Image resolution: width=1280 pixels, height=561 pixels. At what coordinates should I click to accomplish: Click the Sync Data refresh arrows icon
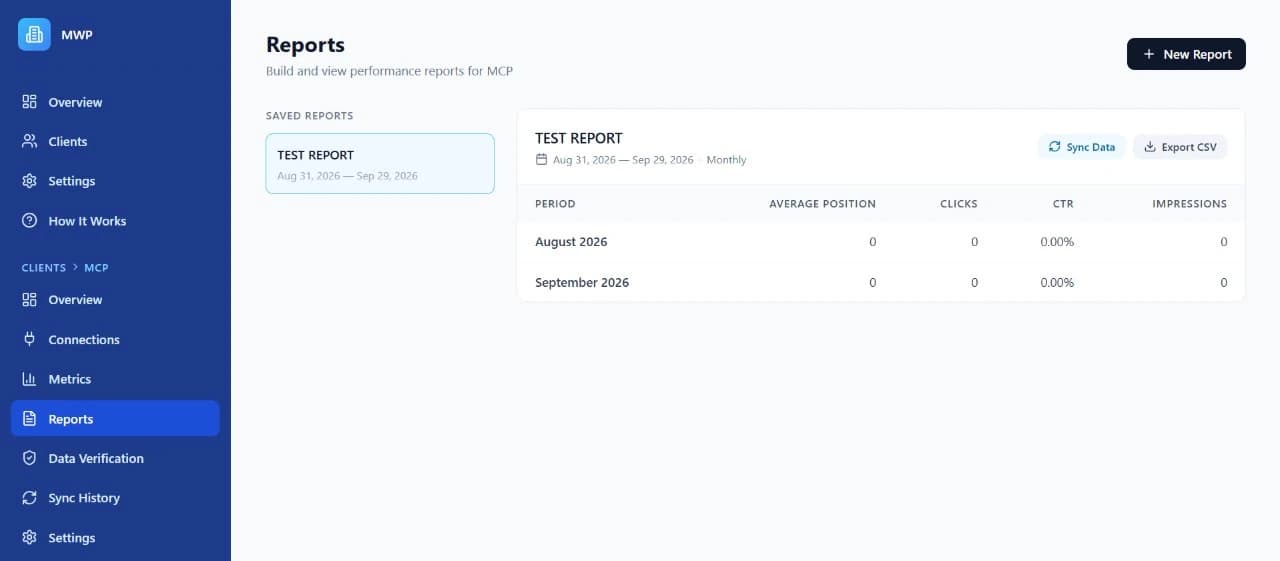point(1054,147)
